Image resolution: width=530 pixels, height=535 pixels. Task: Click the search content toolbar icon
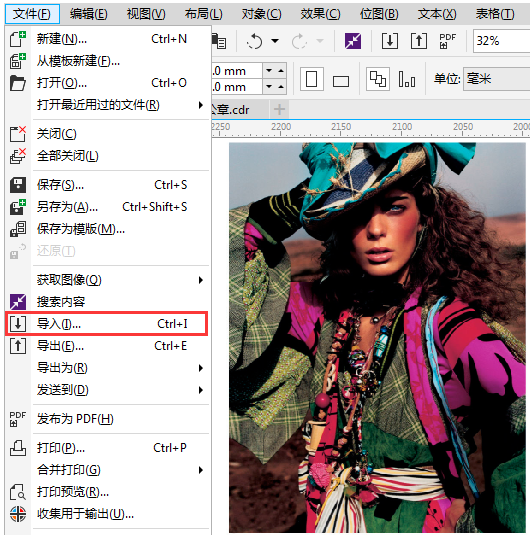point(353,41)
